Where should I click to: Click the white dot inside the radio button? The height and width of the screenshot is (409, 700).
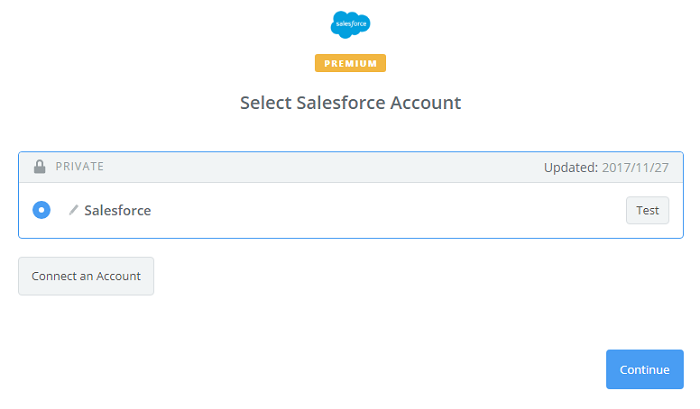tap(41, 210)
